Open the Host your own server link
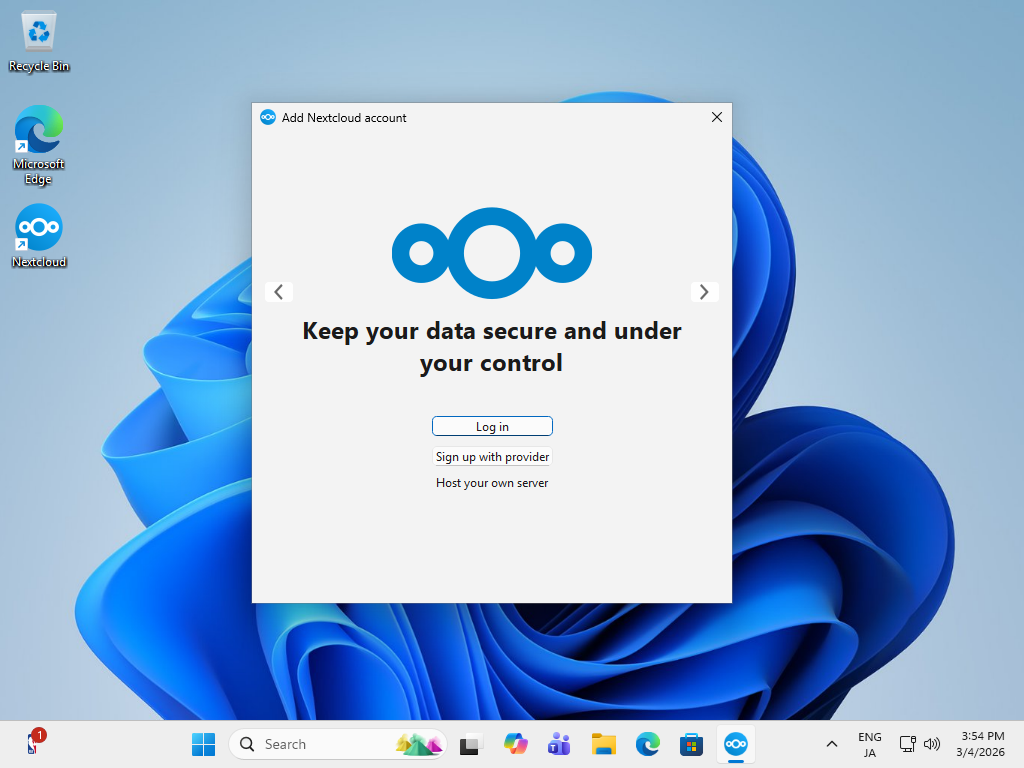Viewport: 1024px width, 768px height. click(492, 483)
